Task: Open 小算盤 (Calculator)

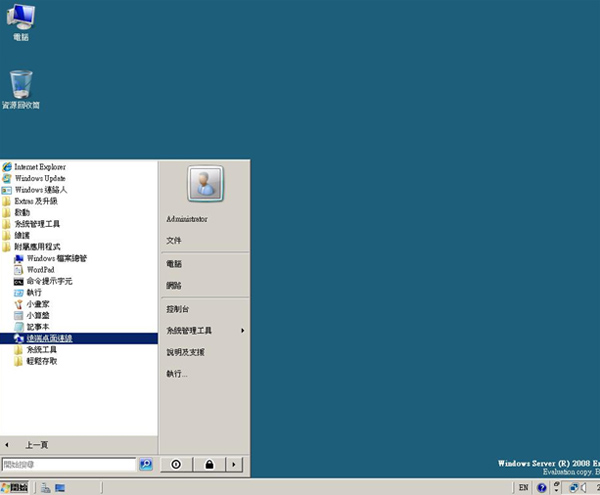Action: tap(40, 315)
